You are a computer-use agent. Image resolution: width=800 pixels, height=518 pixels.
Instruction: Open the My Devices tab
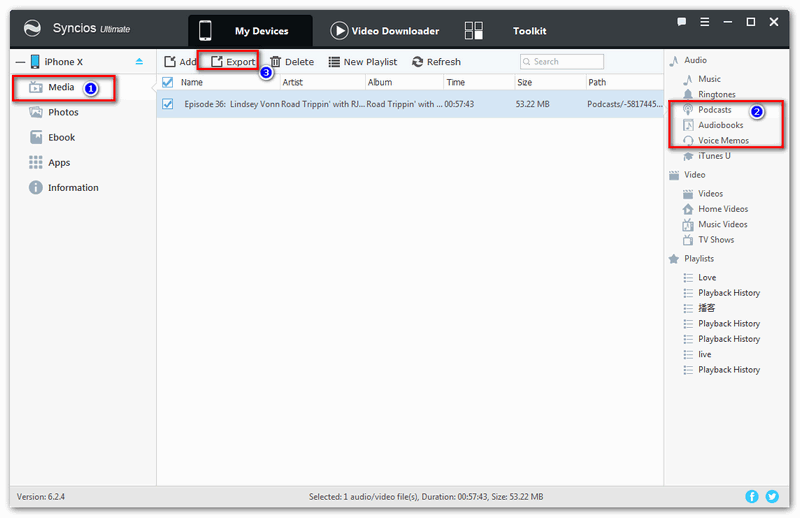250,31
